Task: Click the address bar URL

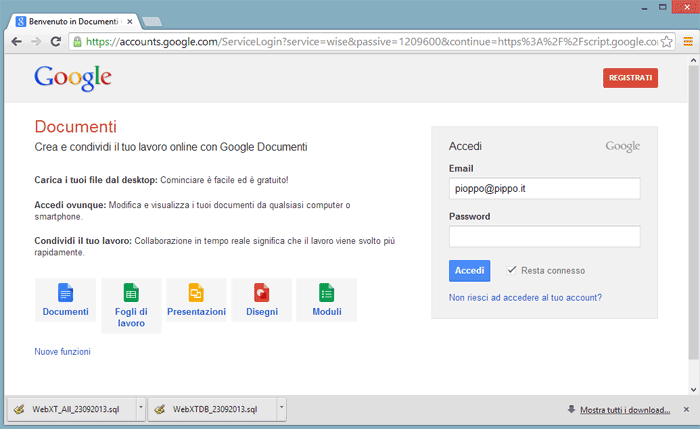Action: (371, 42)
